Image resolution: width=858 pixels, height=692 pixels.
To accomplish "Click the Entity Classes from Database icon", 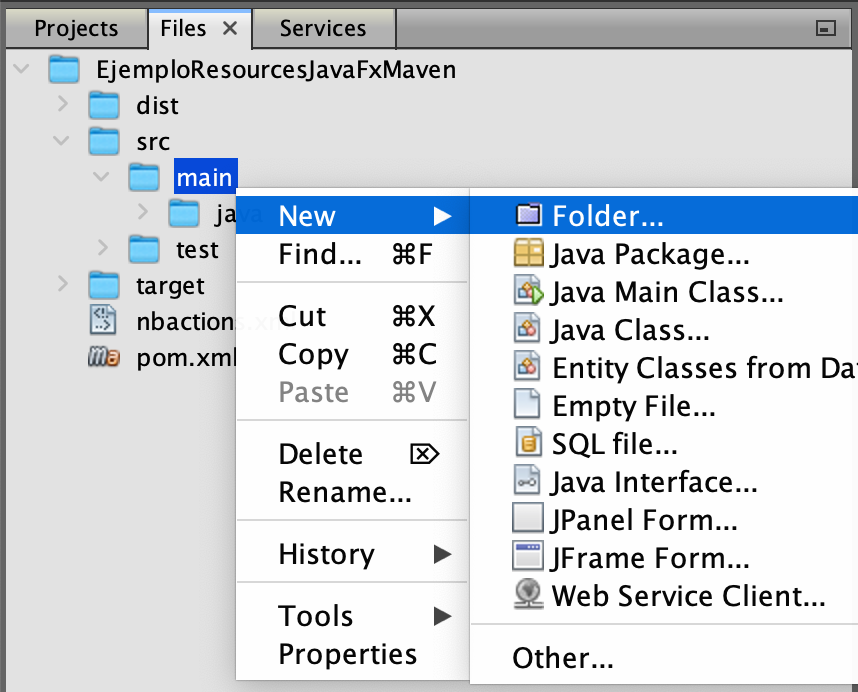I will [528, 368].
